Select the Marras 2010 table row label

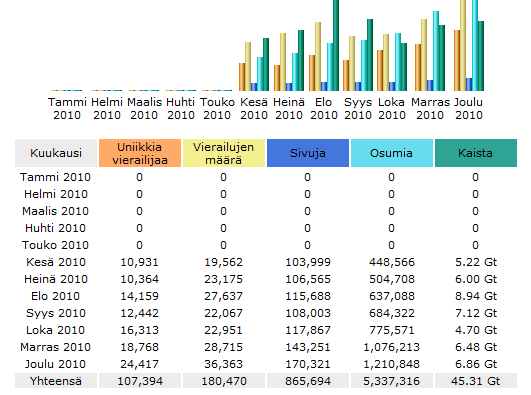(x=56, y=347)
